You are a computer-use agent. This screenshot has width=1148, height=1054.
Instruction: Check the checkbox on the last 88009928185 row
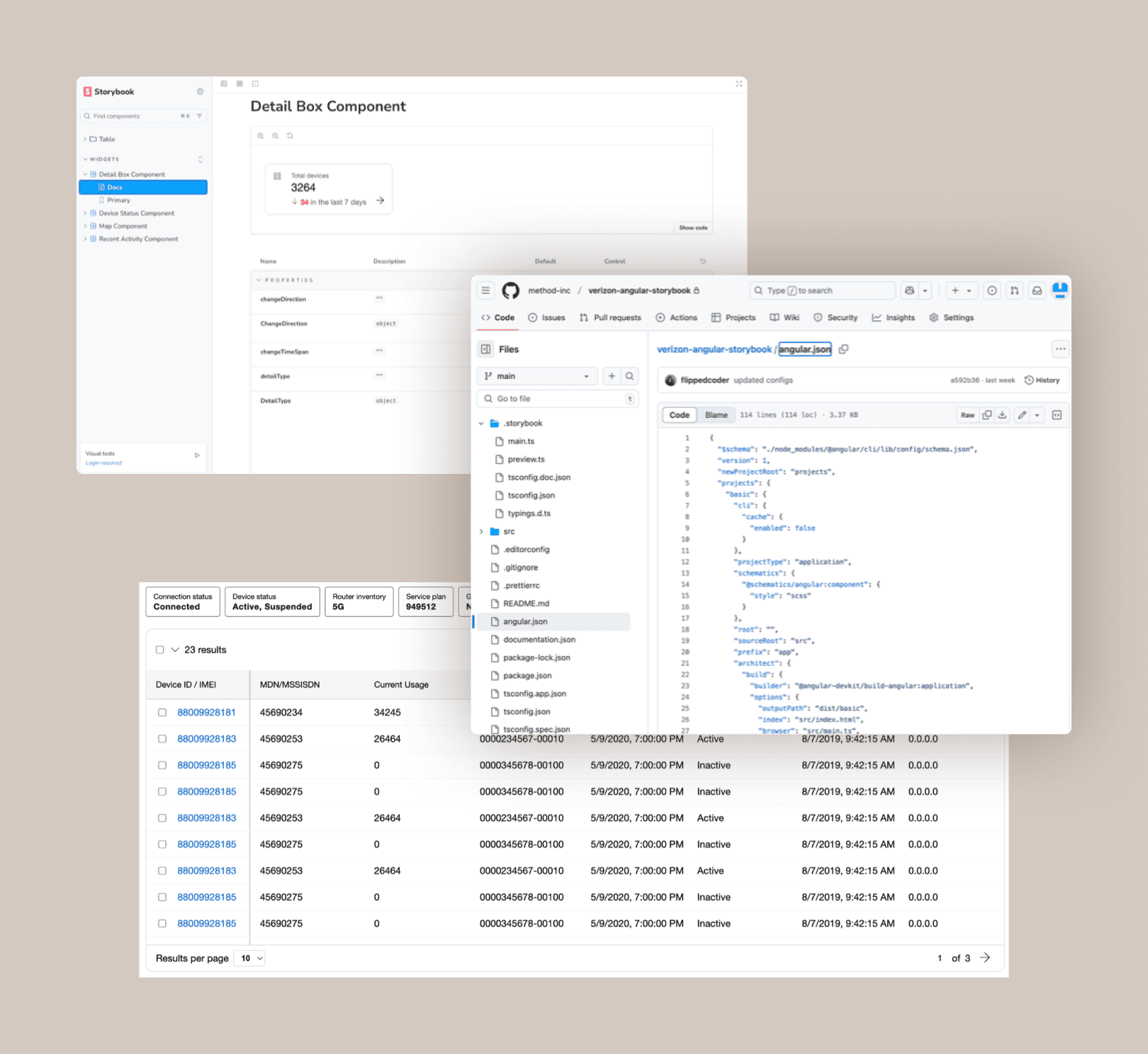(x=162, y=923)
